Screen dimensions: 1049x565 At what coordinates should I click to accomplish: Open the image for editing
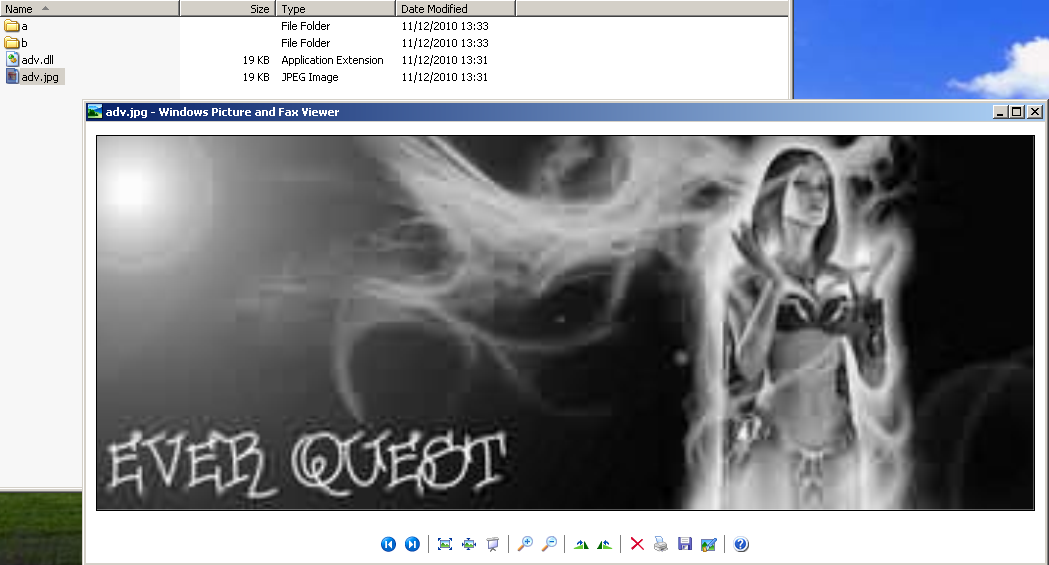point(709,544)
